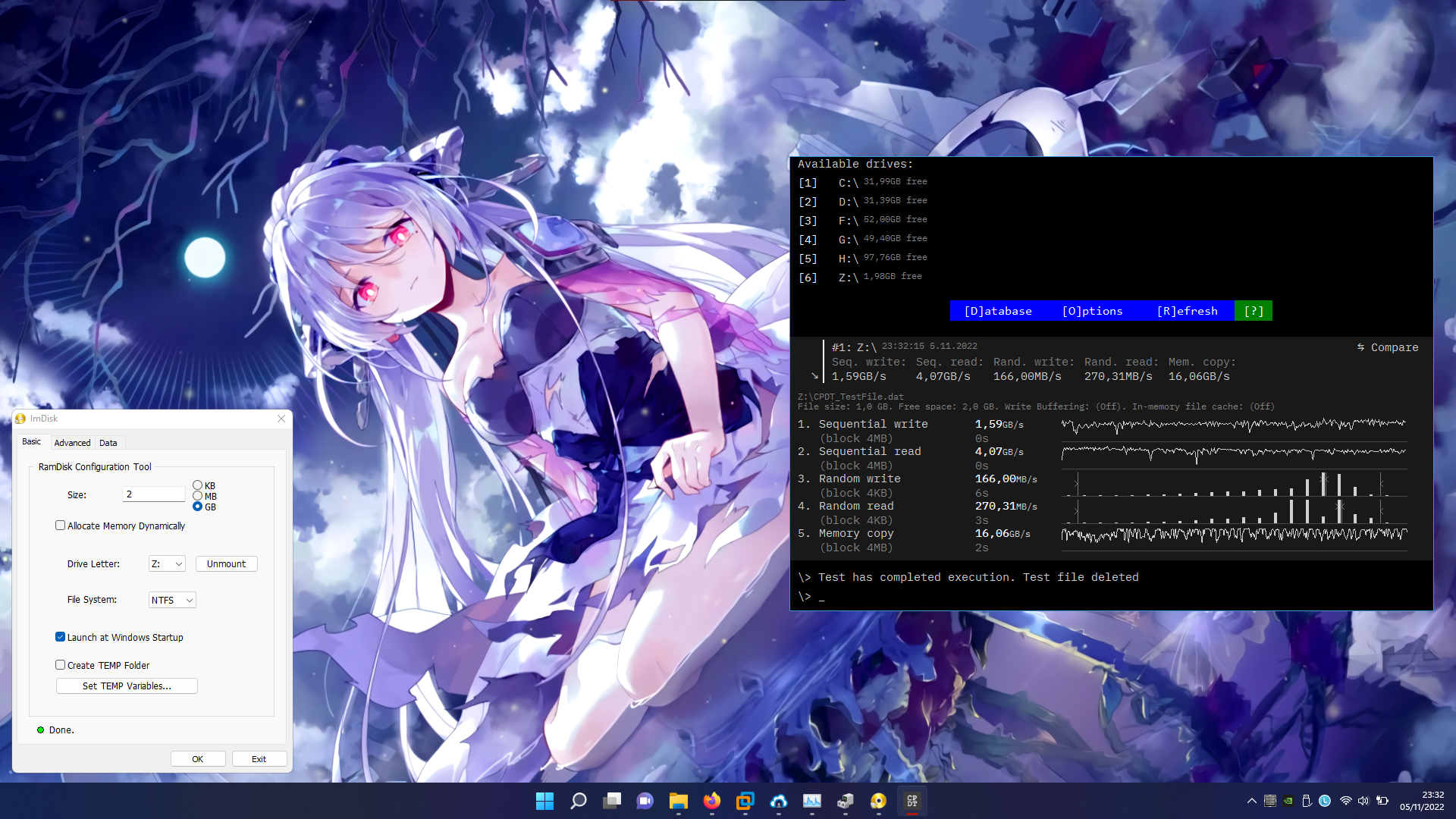Switch to ImDisk yellow disc taskbar icon
Image resolution: width=1456 pixels, height=819 pixels.
879,801
